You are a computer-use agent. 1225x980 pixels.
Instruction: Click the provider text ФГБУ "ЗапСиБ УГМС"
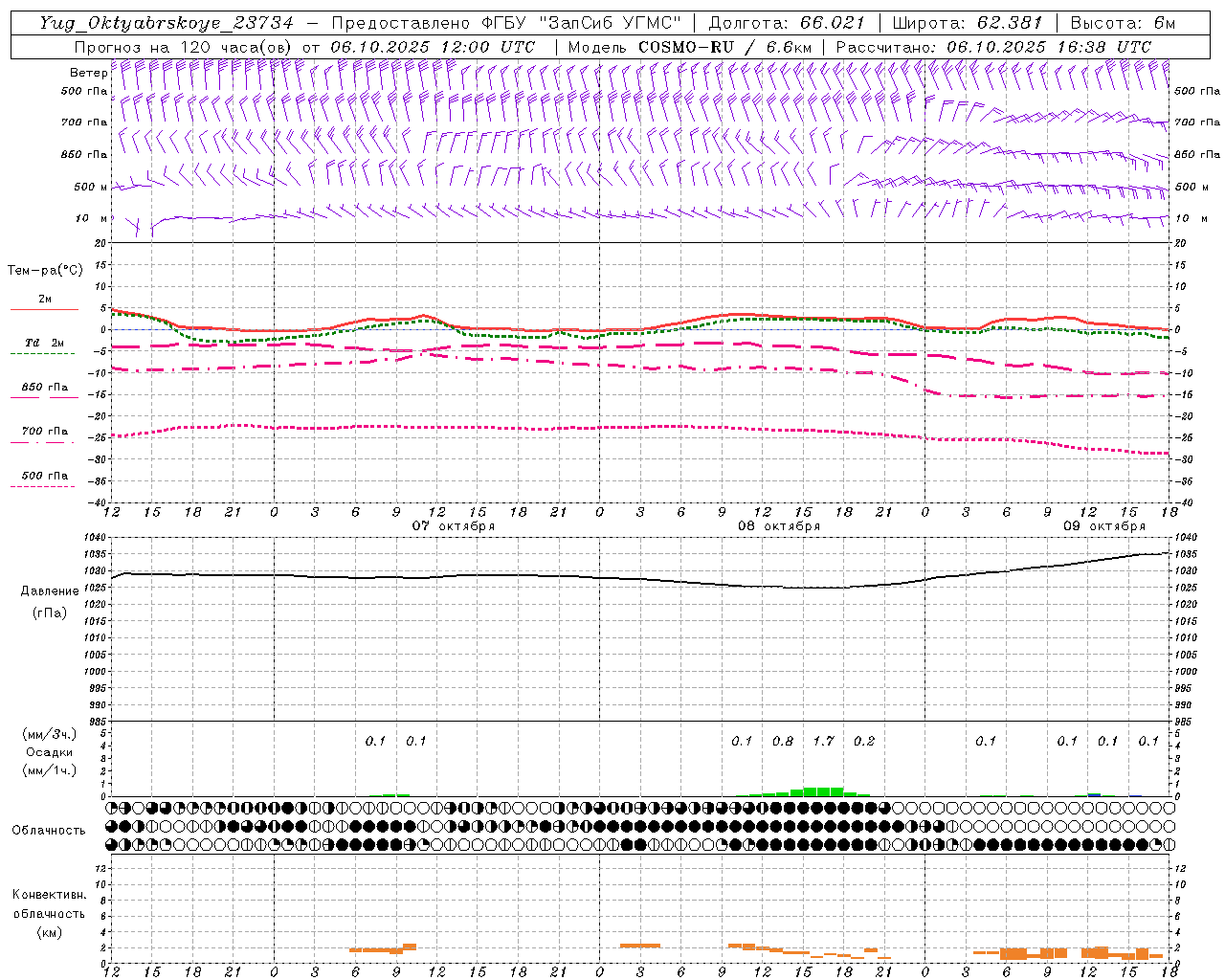point(580,23)
